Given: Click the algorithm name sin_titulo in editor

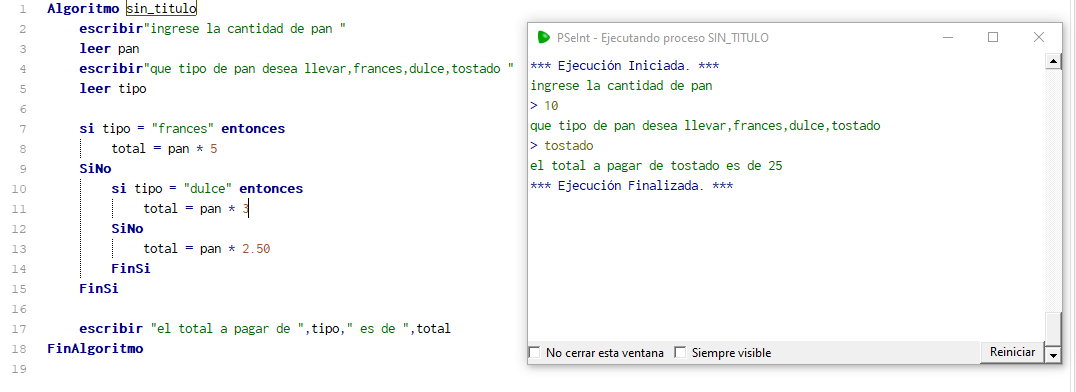Looking at the screenshot, I should [162, 9].
